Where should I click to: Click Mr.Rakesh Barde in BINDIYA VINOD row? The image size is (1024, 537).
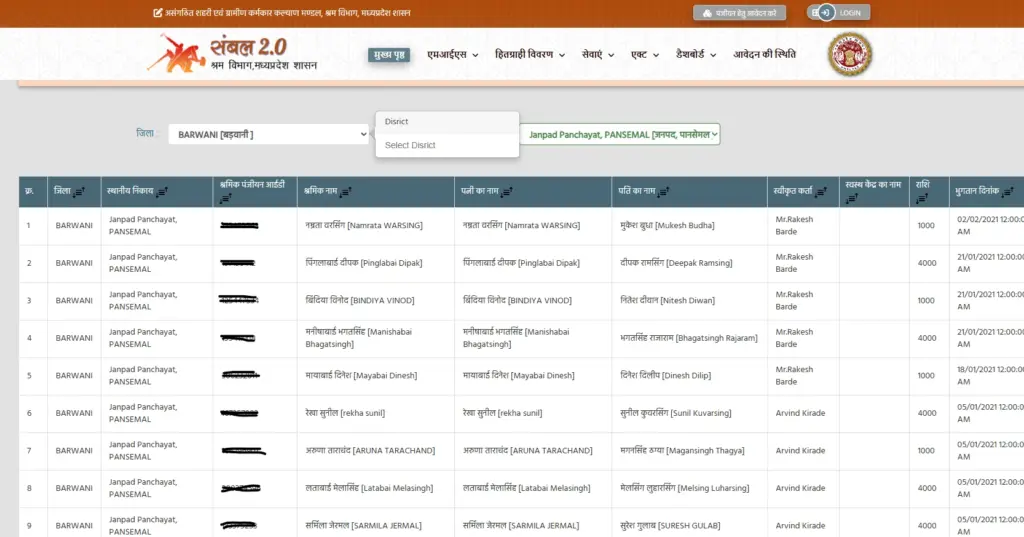click(x=794, y=301)
